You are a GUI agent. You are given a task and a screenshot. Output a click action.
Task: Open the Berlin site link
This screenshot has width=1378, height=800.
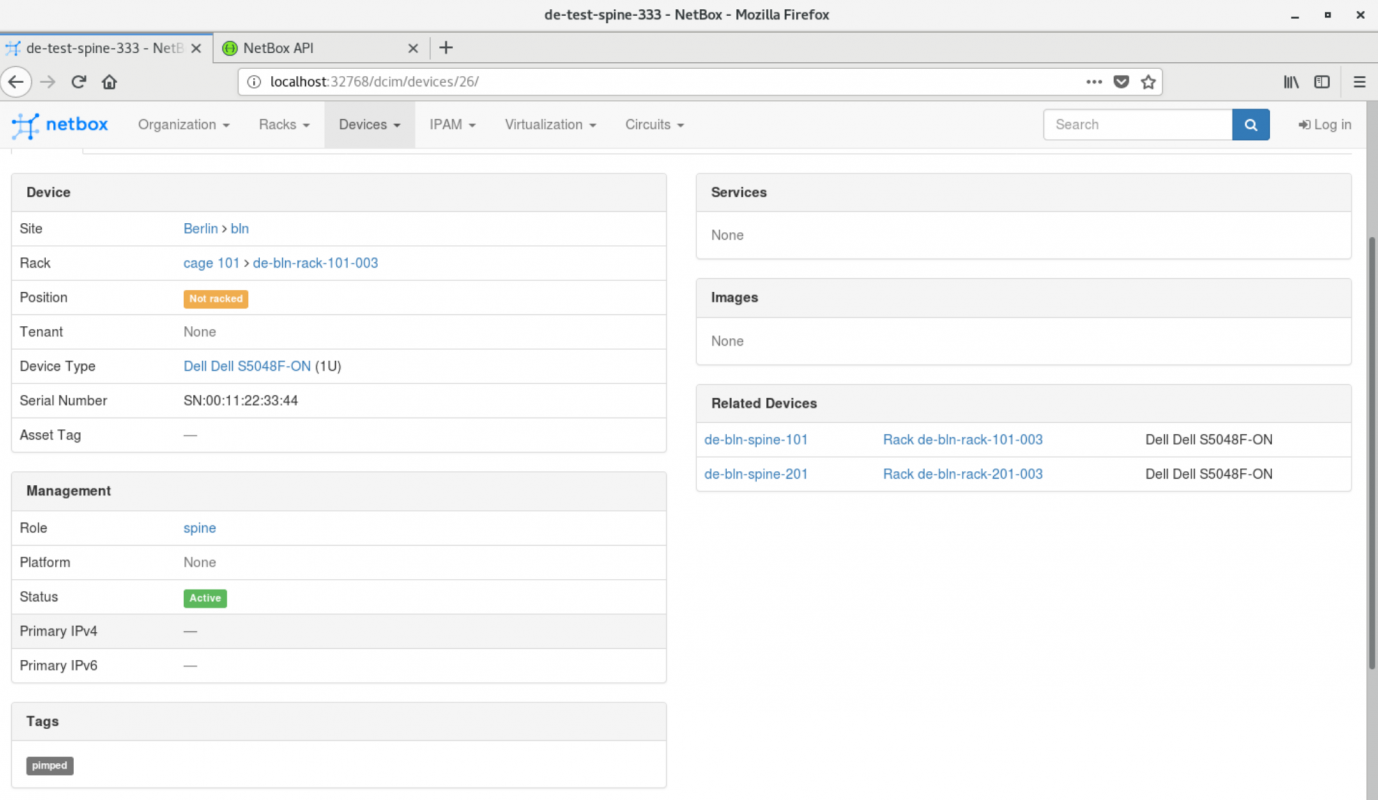pyautogui.click(x=200, y=228)
